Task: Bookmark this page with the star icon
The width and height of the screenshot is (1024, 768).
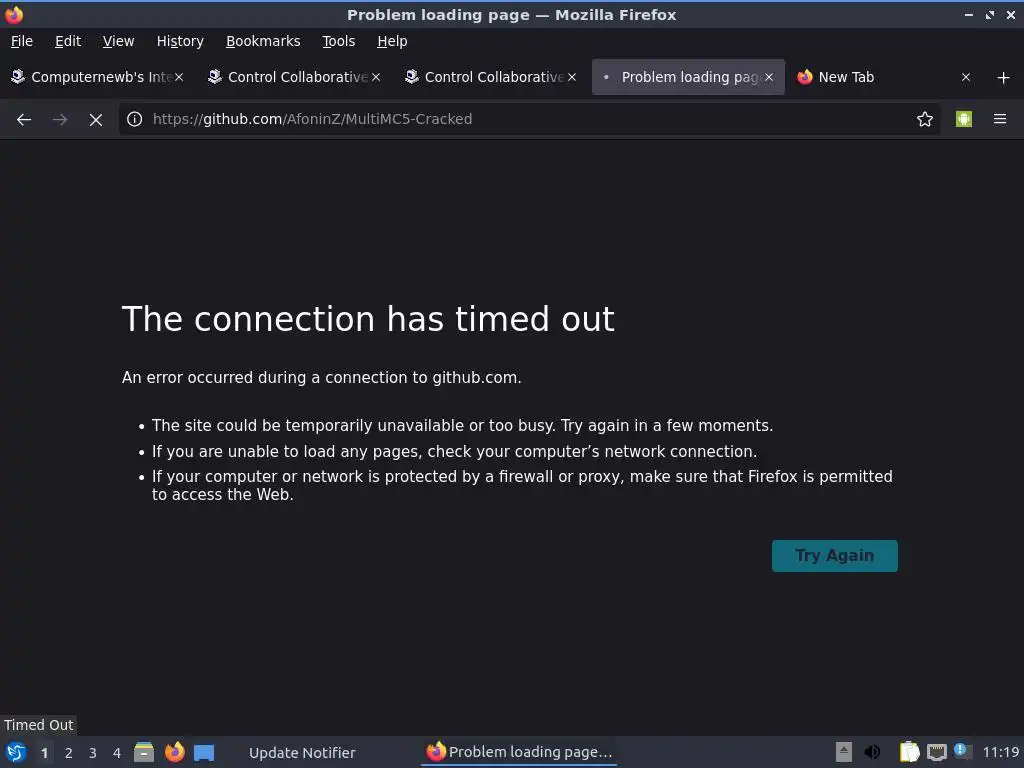Action: 924,119
